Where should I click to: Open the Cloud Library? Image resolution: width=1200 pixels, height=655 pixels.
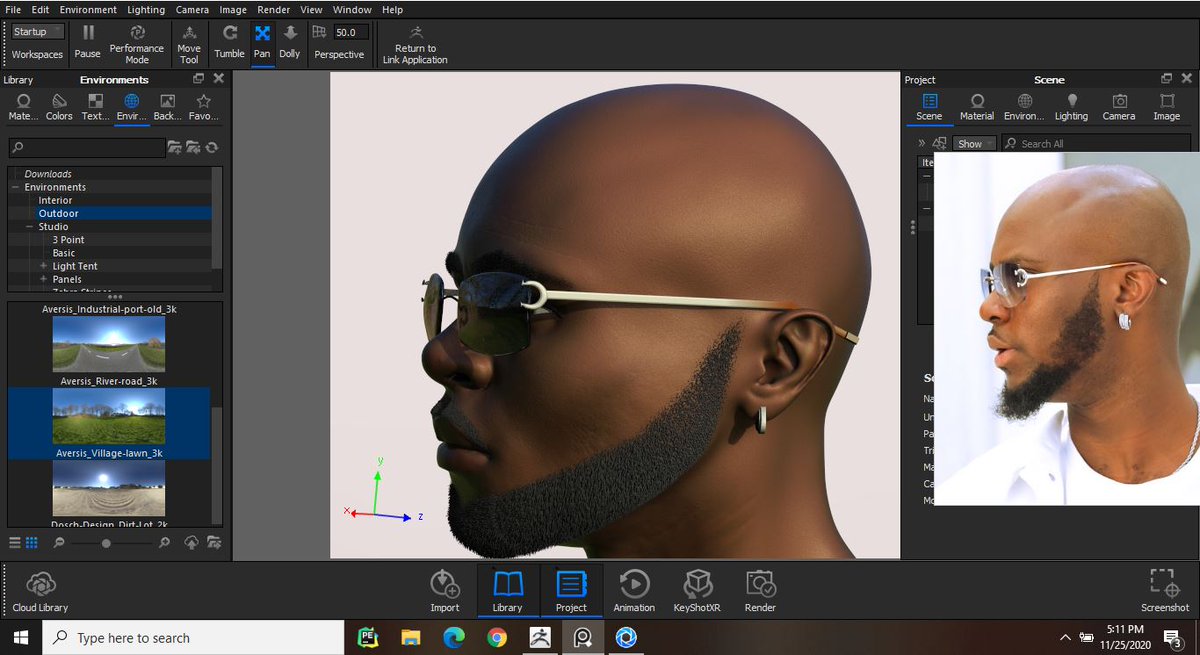(x=41, y=591)
